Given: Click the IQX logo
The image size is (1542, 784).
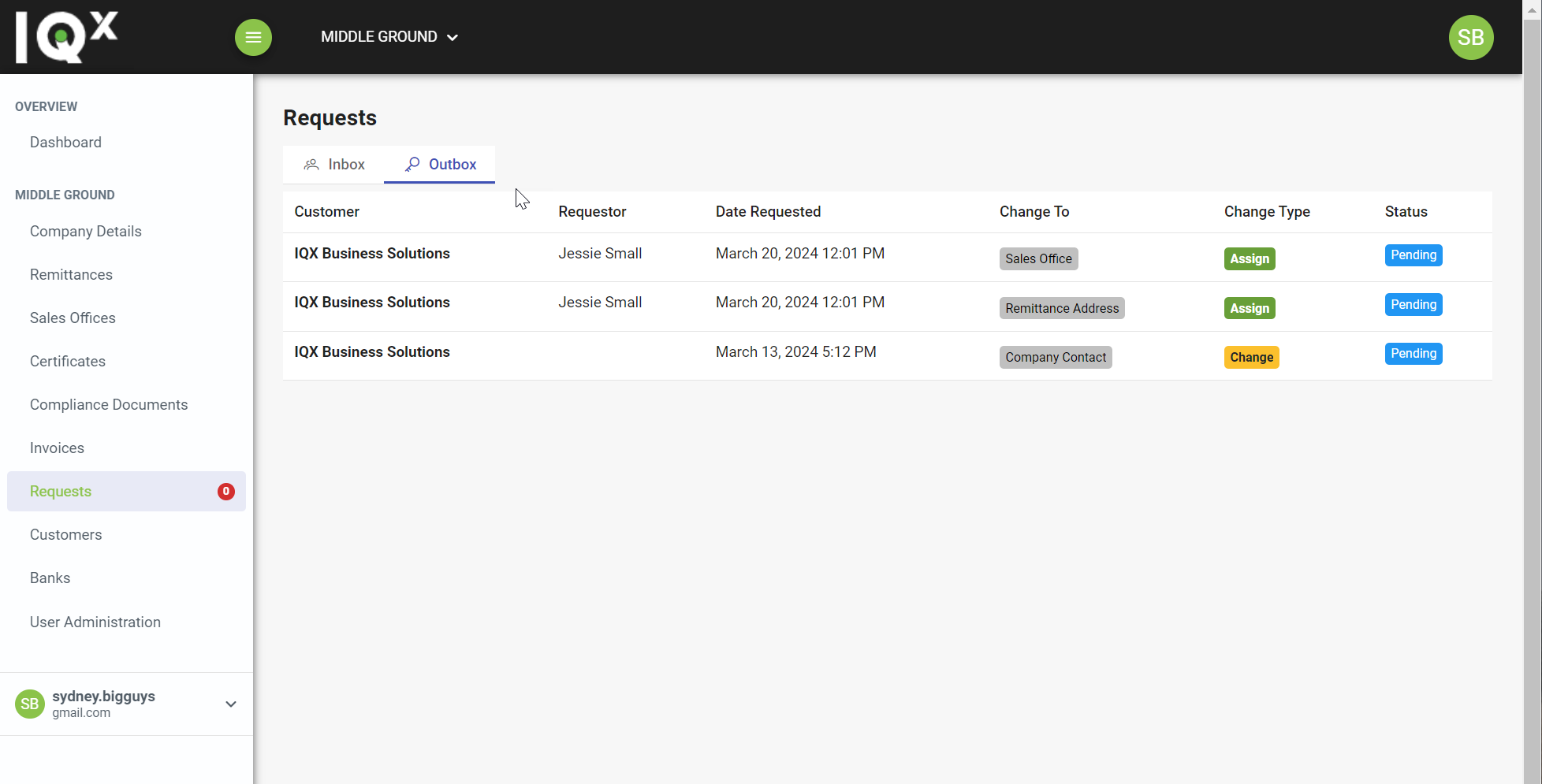Looking at the screenshot, I should [67, 35].
